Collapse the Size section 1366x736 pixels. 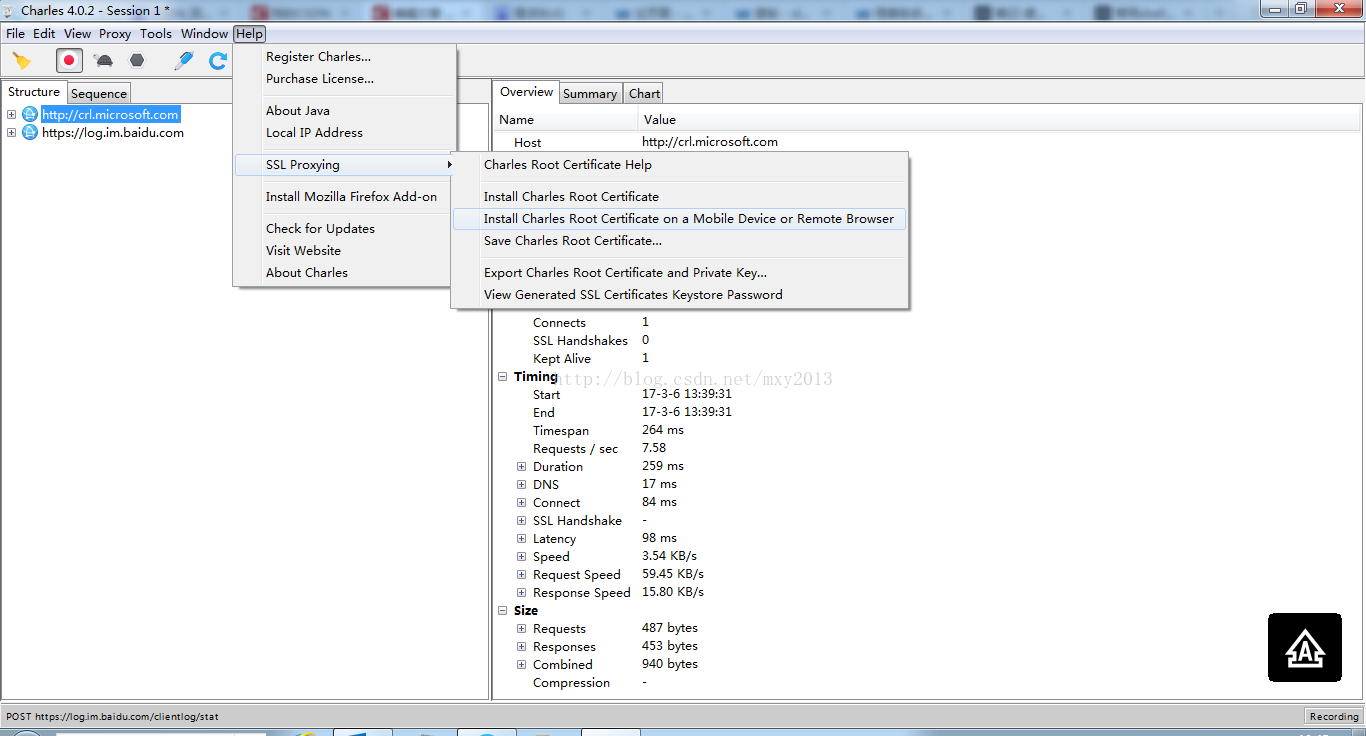pyautogui.click(x=503, y=611)
